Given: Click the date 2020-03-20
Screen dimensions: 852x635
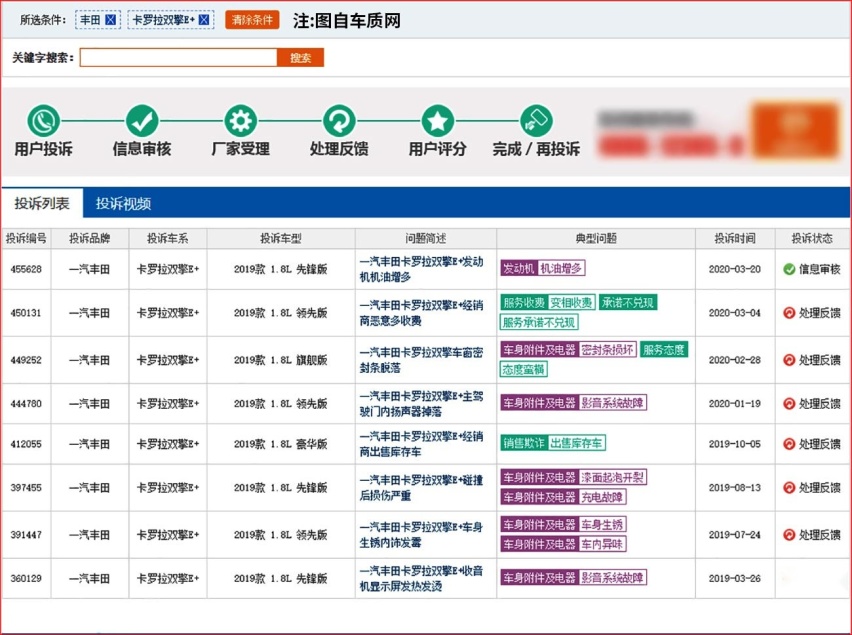Looking at the screenshot, I should (735, 269).
